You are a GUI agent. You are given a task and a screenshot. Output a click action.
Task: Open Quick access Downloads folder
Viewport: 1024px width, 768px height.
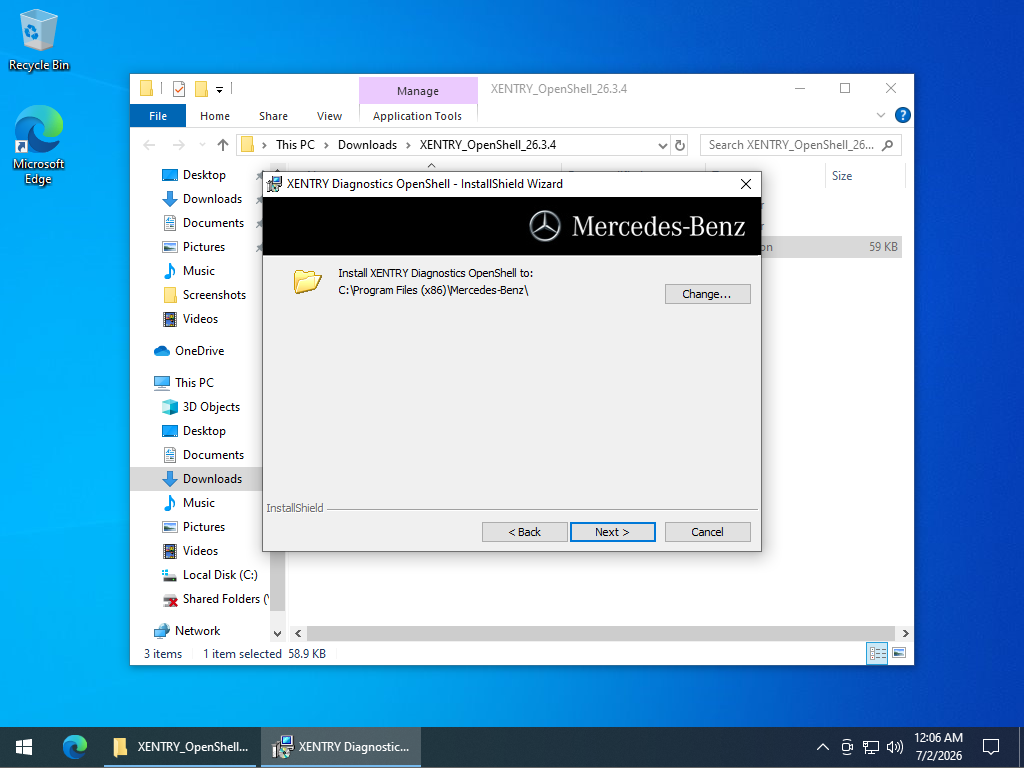(212, 199)
